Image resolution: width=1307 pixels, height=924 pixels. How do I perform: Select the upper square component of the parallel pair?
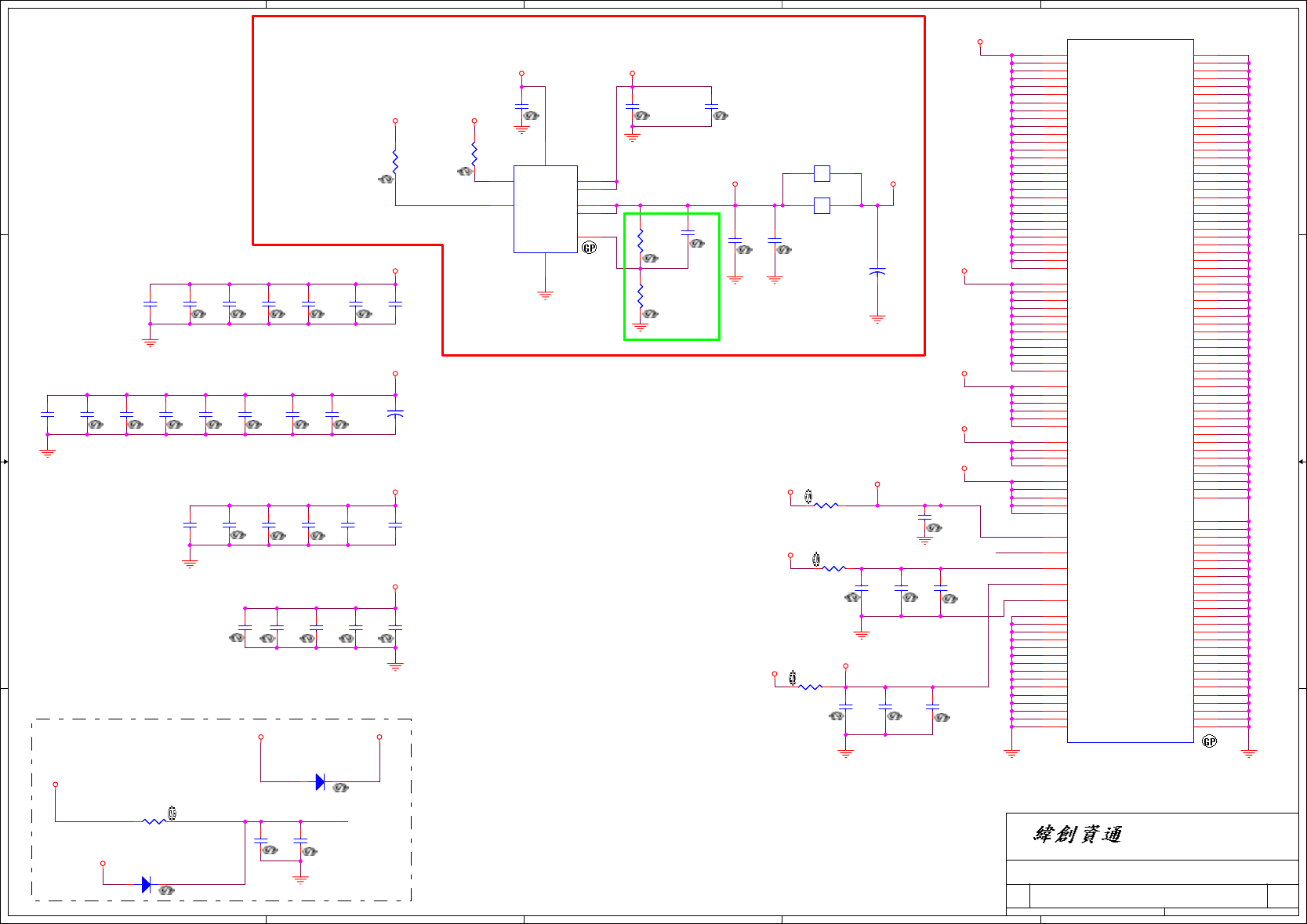(x=822, y=173)
